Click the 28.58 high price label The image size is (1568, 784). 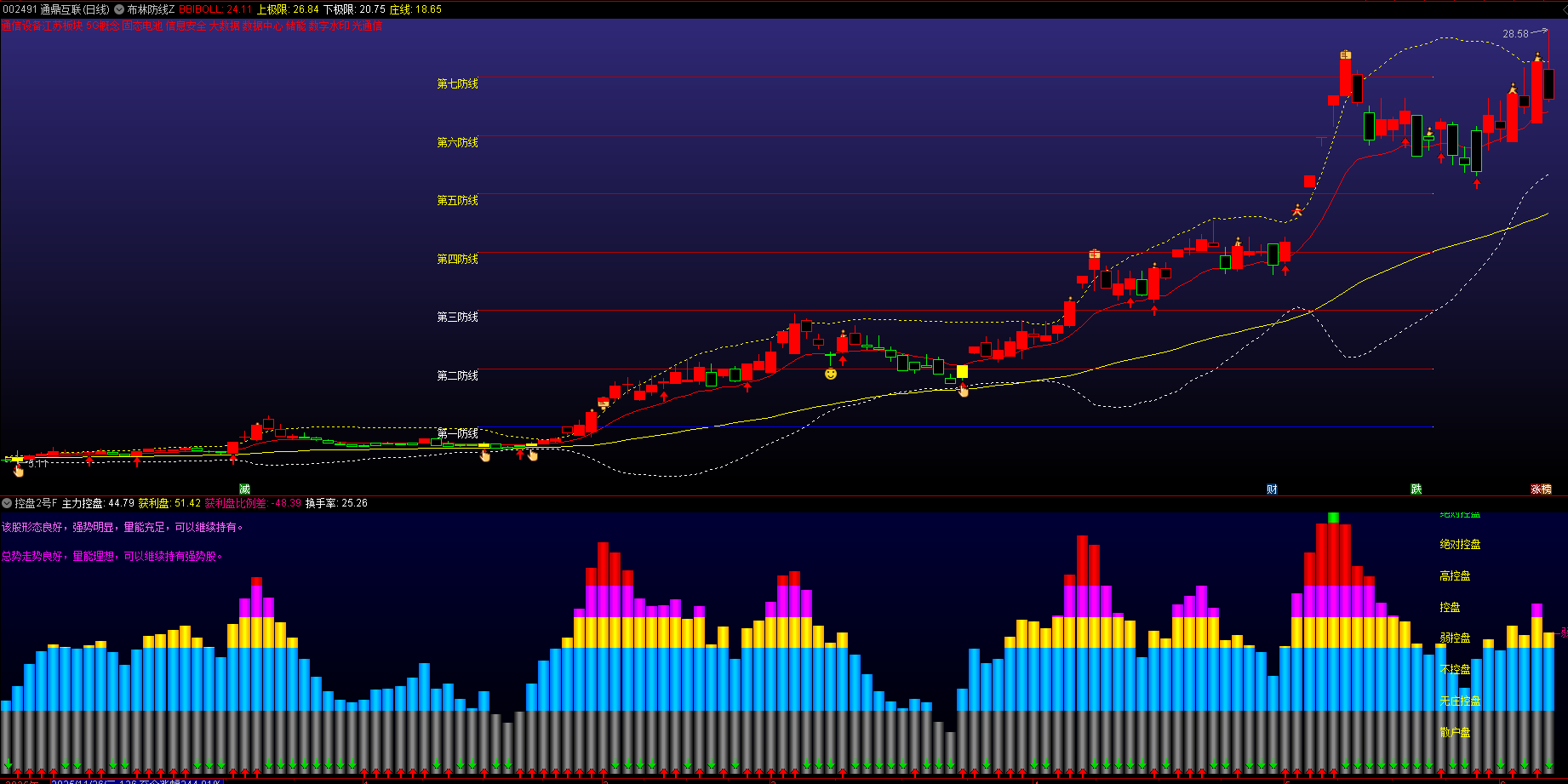pos(1515,34)
